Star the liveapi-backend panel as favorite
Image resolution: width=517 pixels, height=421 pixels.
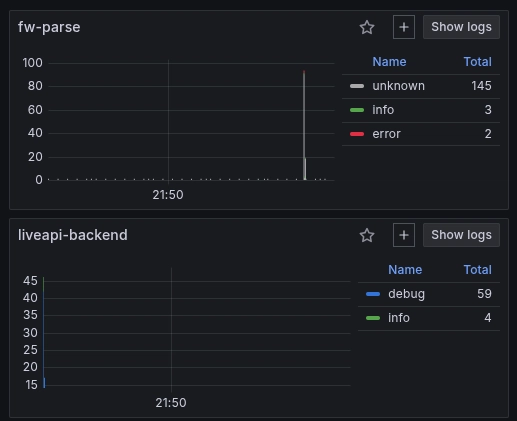pos(367,235)
